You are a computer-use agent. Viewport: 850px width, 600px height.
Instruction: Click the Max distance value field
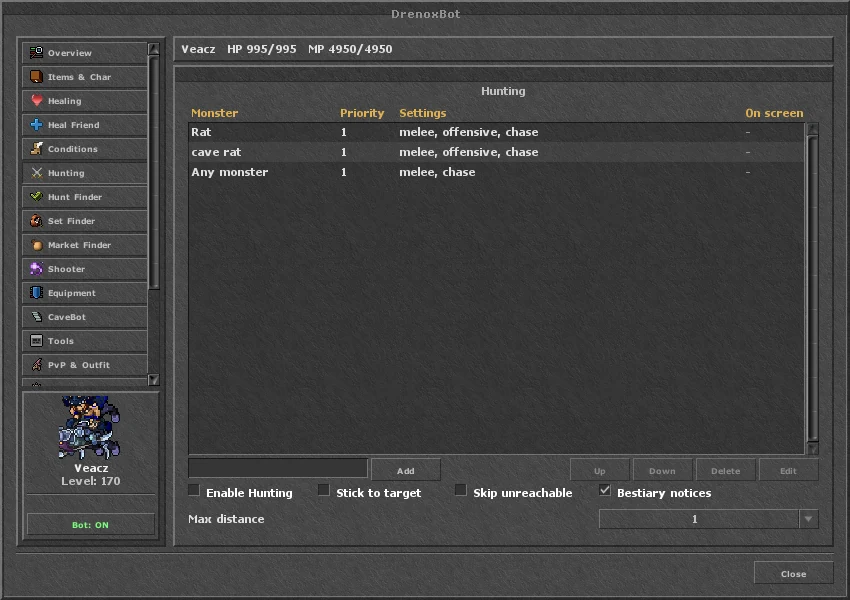699,519
